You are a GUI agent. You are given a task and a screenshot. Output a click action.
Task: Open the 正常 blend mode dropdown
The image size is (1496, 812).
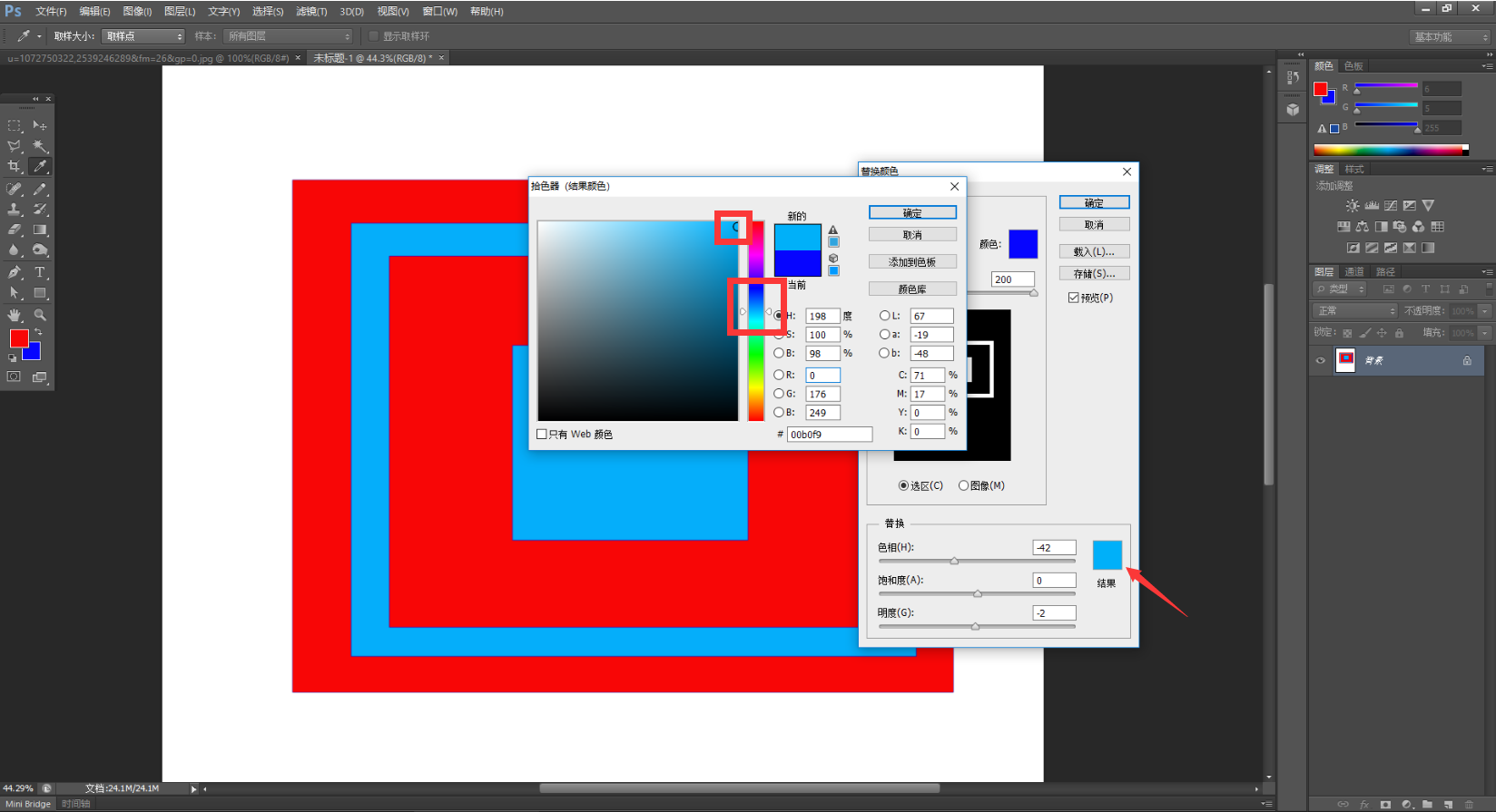click(1356, 311)
